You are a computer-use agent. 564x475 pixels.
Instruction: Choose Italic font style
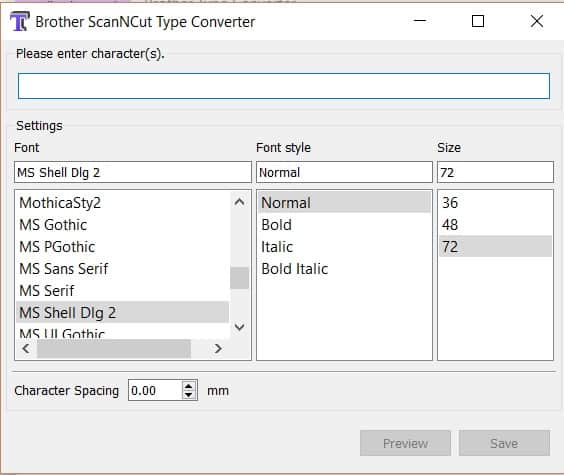(344, 247)
